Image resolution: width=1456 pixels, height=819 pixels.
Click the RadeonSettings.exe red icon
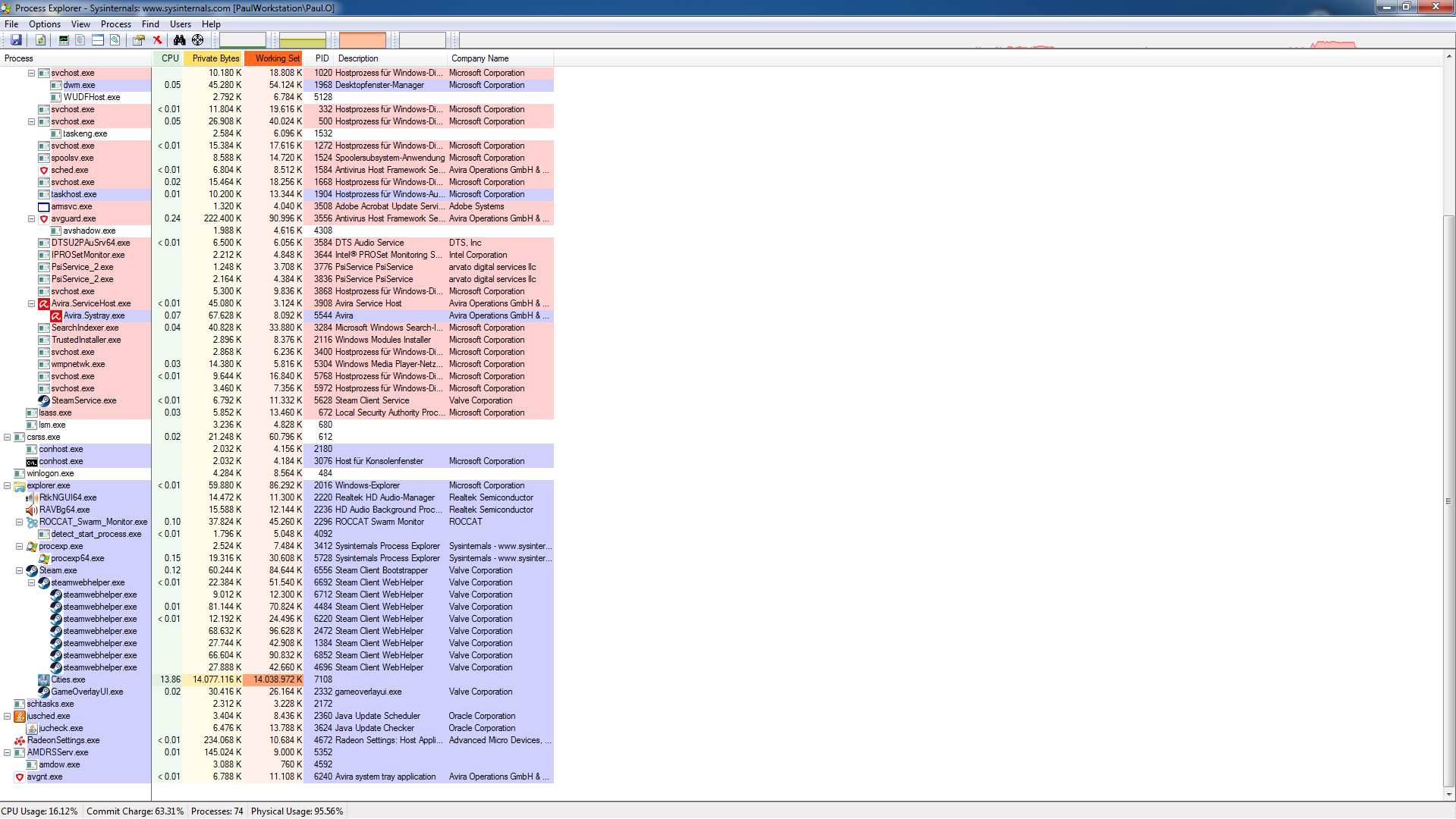20,740
